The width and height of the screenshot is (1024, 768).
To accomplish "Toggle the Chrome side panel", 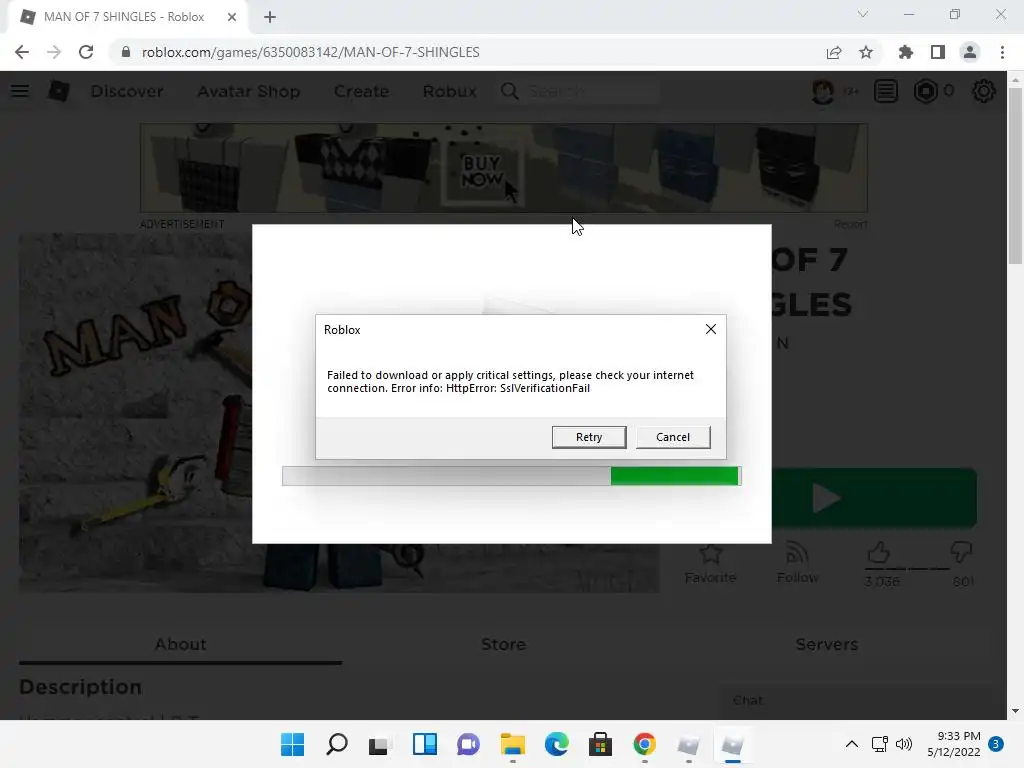I will coord(938,52).
